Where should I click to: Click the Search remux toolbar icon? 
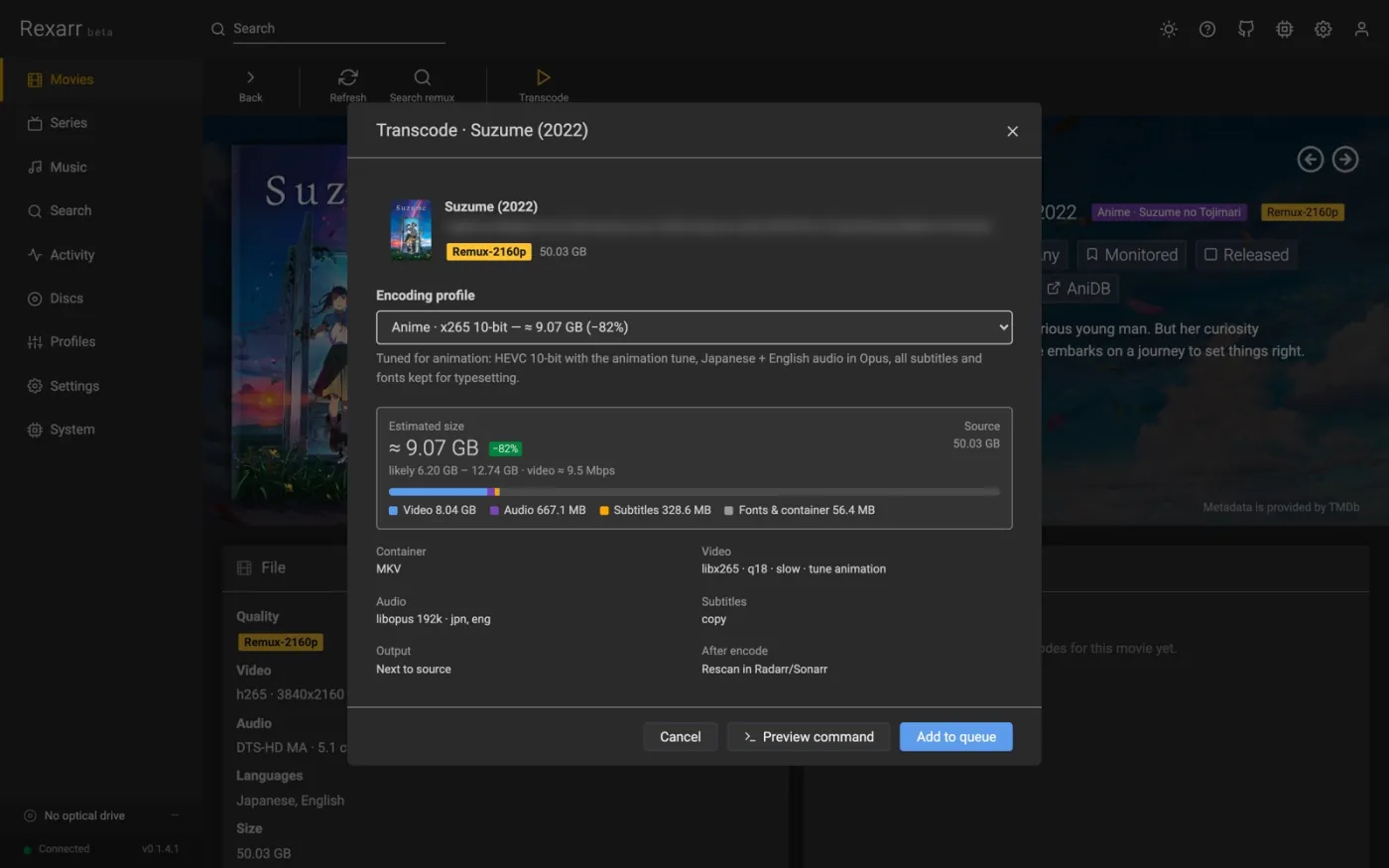(x=422, y=85)
